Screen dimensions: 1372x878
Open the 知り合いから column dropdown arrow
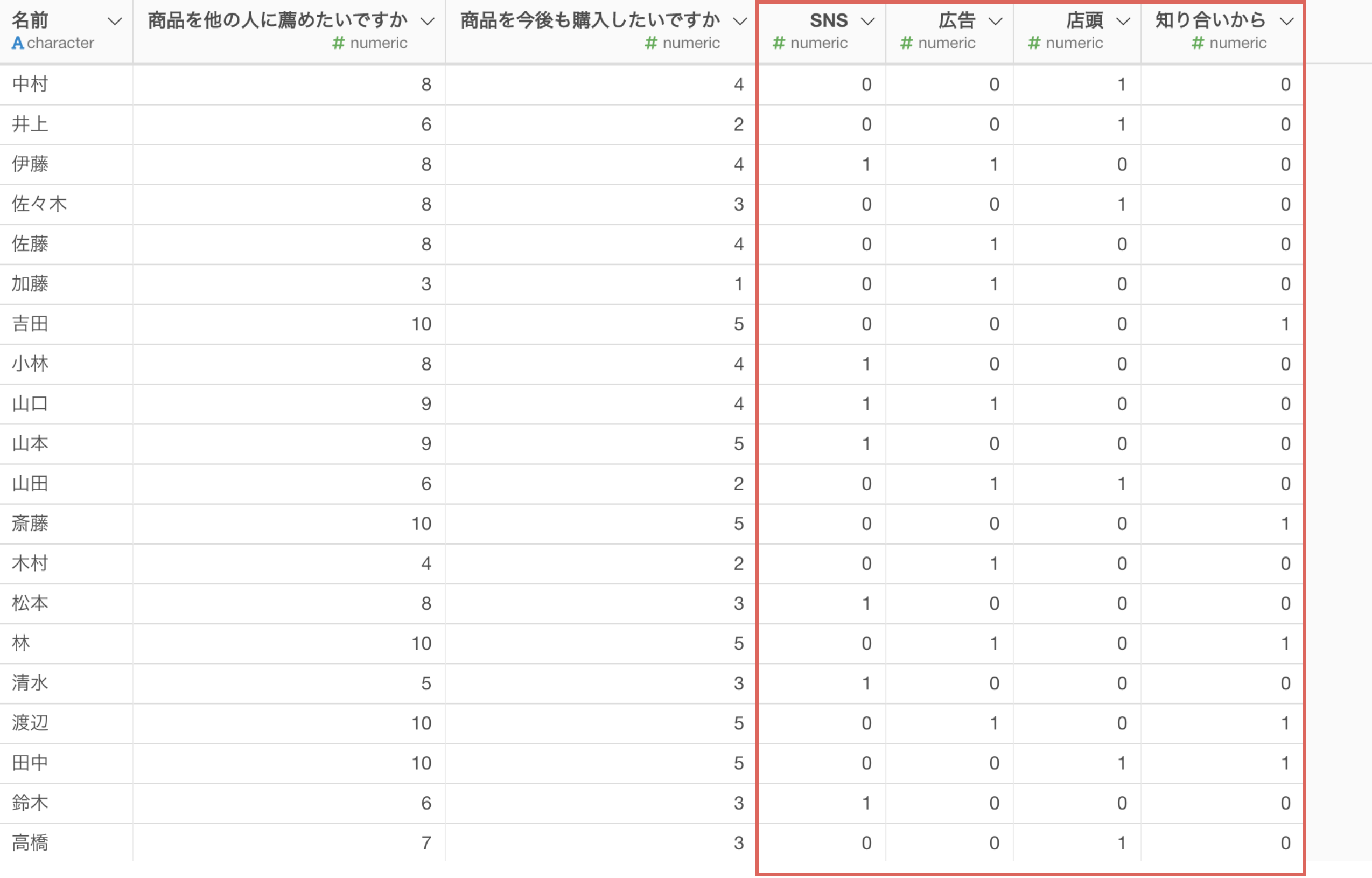pos(1286,22)
